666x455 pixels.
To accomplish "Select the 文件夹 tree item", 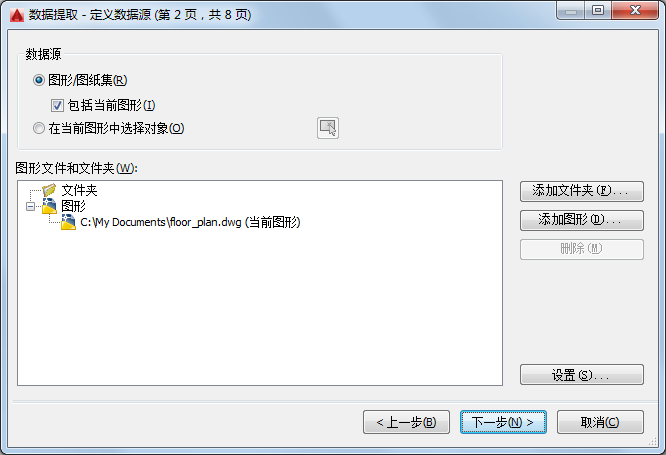I will (x=79, y=190).
